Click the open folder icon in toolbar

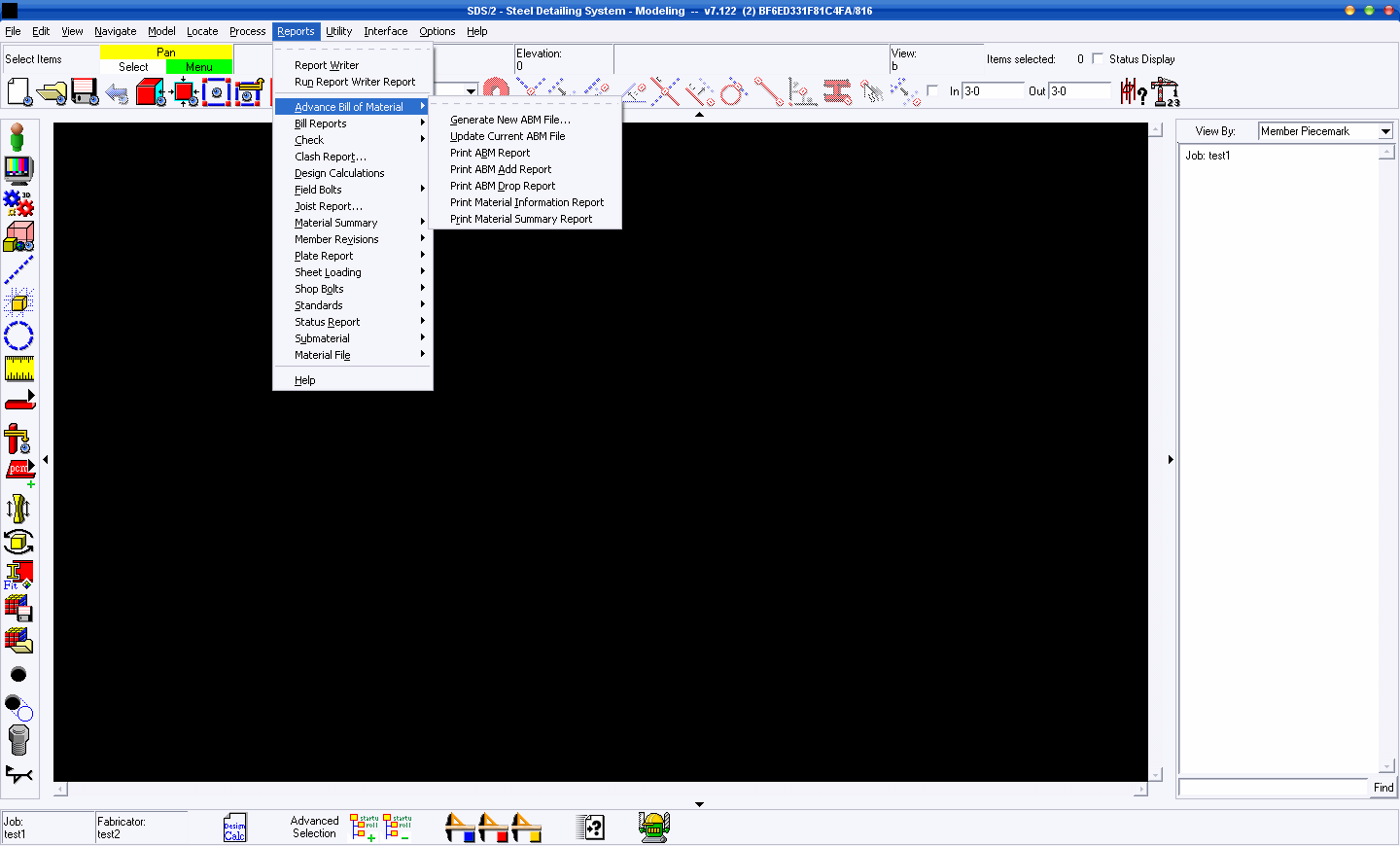point(52,92)
